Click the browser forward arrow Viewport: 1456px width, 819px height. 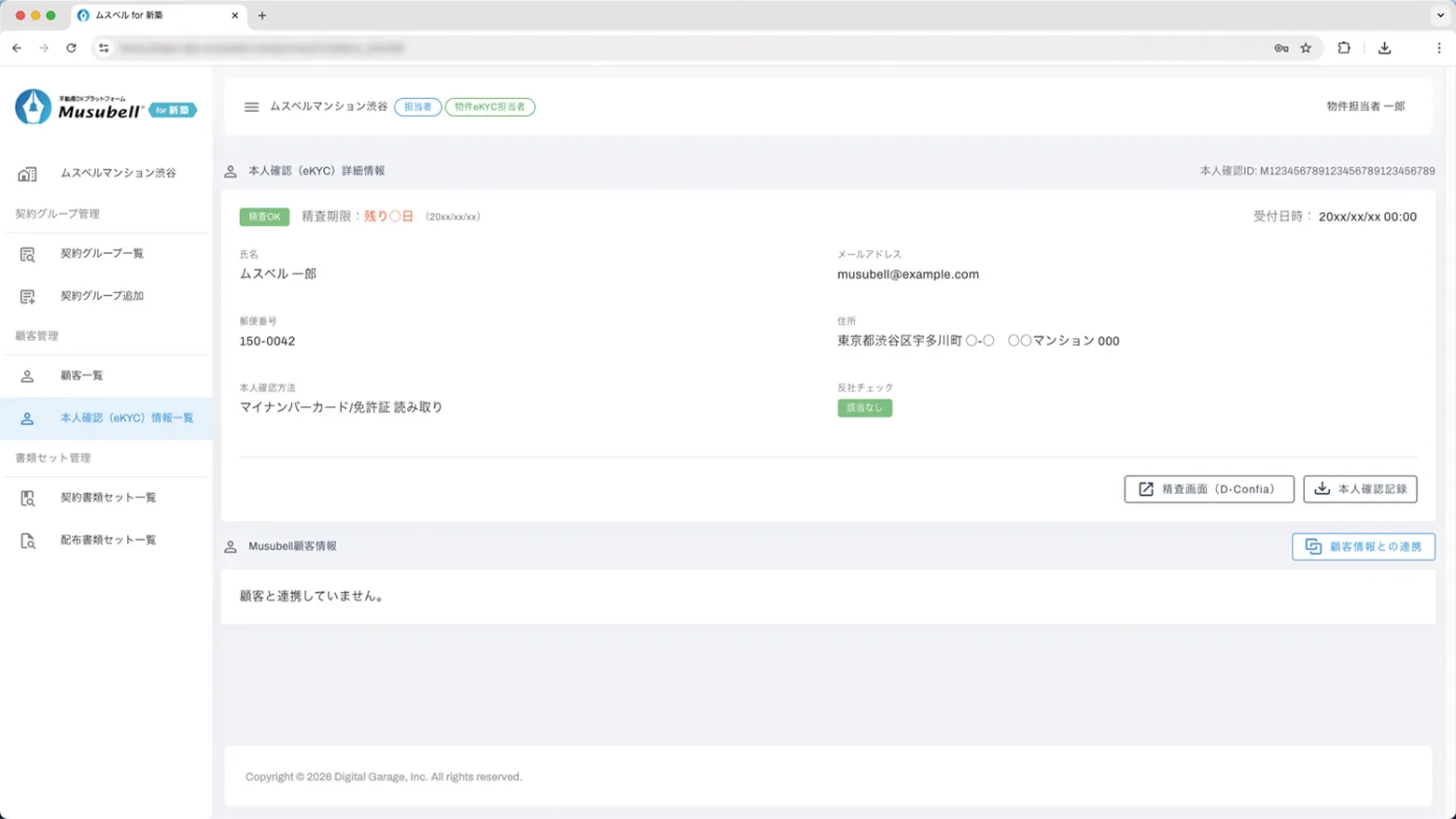44,48
